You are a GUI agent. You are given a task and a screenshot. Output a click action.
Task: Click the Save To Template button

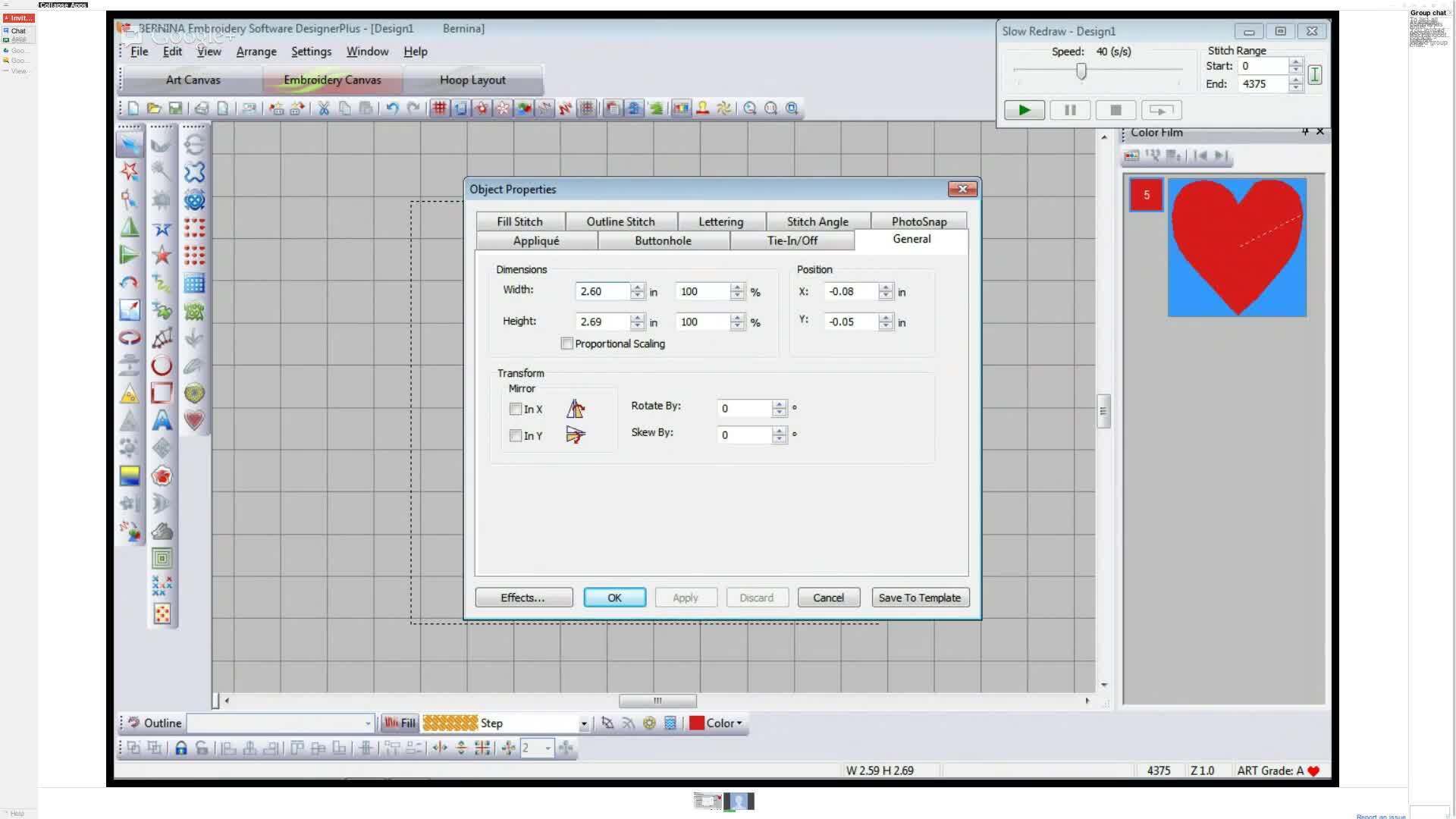click(x=920, y=597)
